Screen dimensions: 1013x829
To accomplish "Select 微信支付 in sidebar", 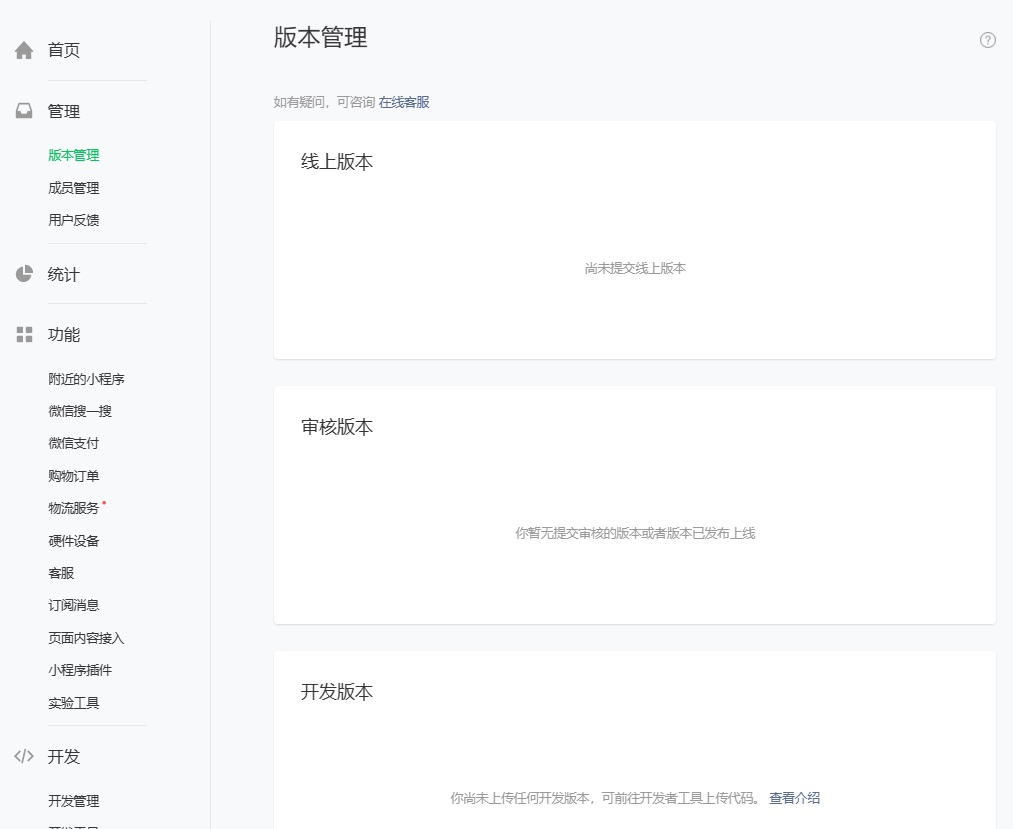I will 74,443.
